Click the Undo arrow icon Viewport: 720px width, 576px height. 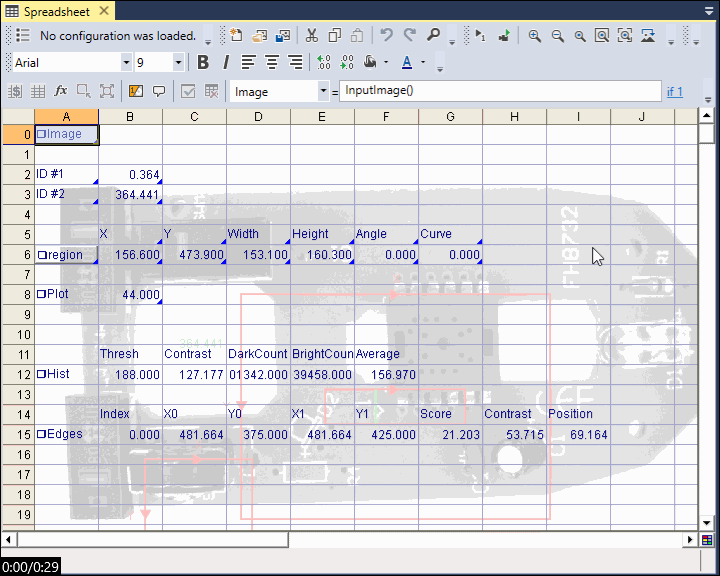tap(386, 35)
